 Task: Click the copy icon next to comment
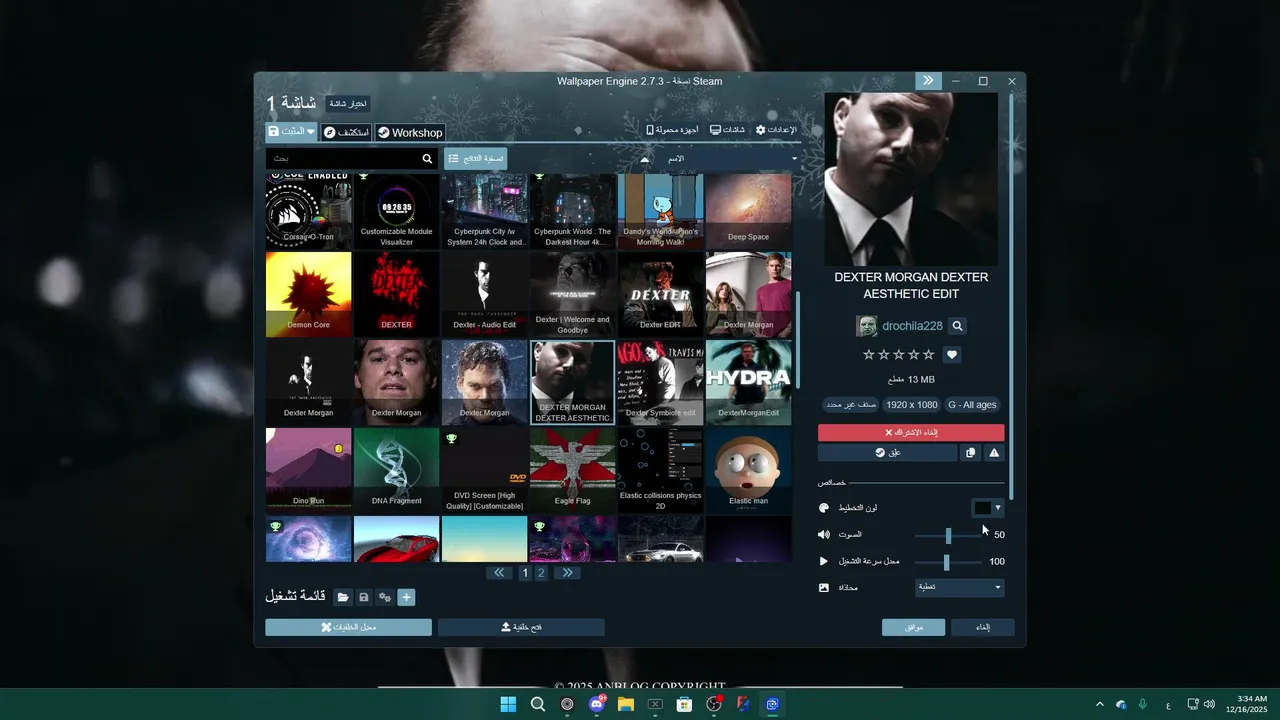pyautogui.click(x=970, y=453)
